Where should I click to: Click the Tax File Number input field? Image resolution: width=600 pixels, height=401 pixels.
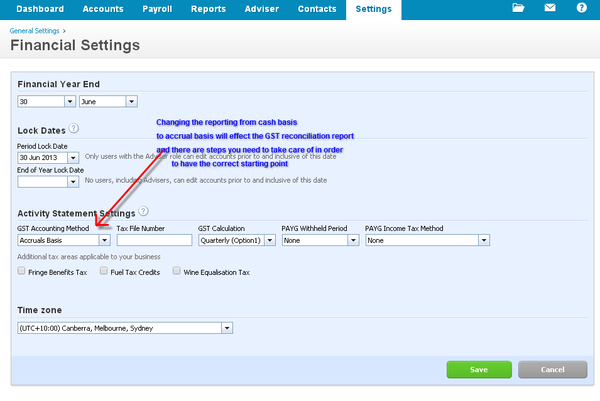click(x=154, y=240)
